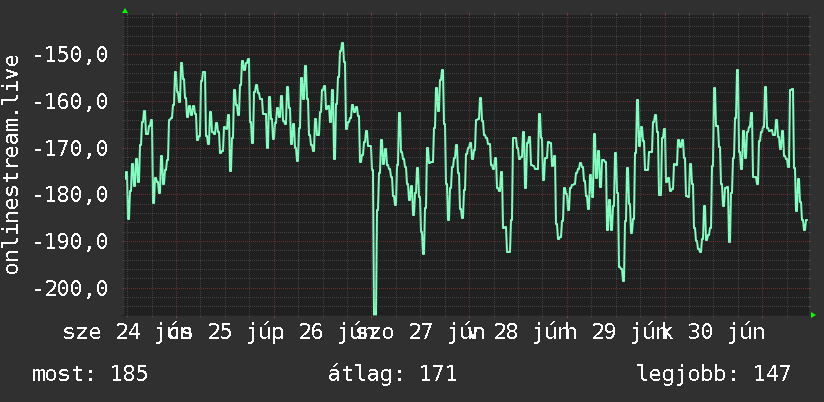Screen dimensions: 824x402
Task: Select the -170,0 y-axis label
Action: coord(70,148)
